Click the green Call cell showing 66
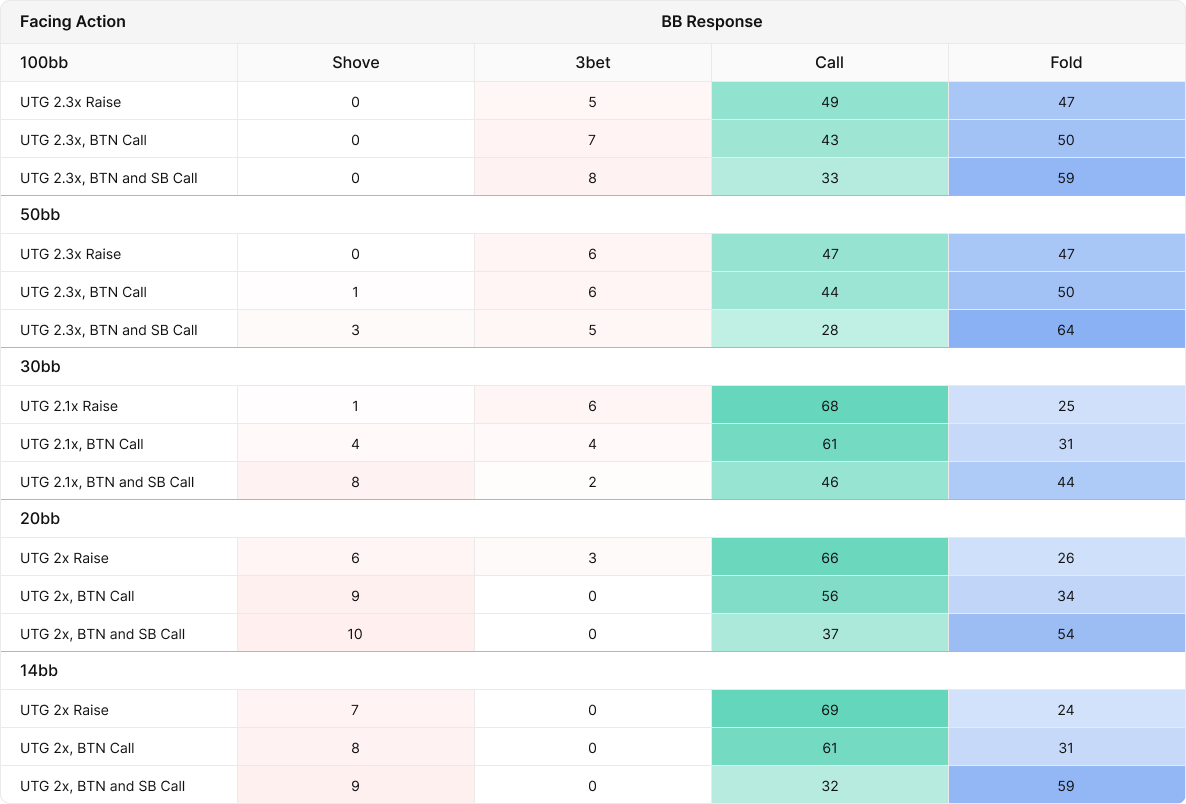Screen dimensions: 1186x804 [829, 558]
